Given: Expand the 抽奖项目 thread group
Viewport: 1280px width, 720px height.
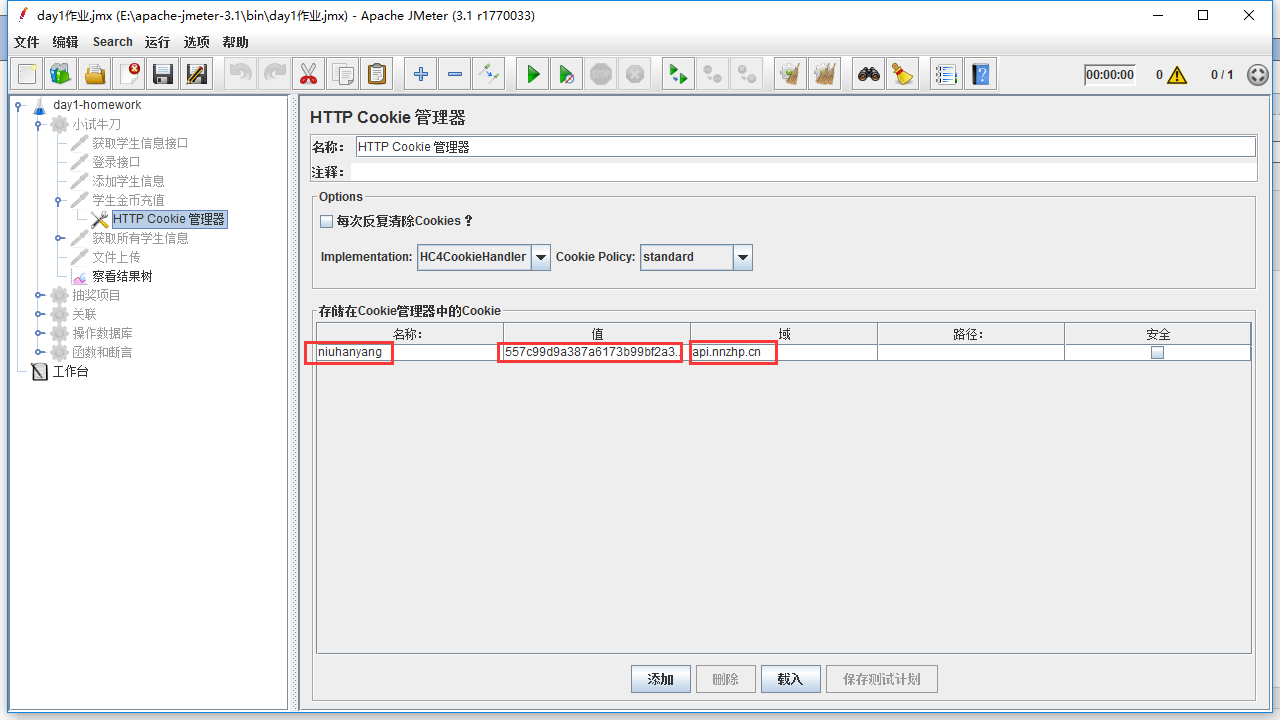Looking at the screenshot, I should (x=39, y=295).
